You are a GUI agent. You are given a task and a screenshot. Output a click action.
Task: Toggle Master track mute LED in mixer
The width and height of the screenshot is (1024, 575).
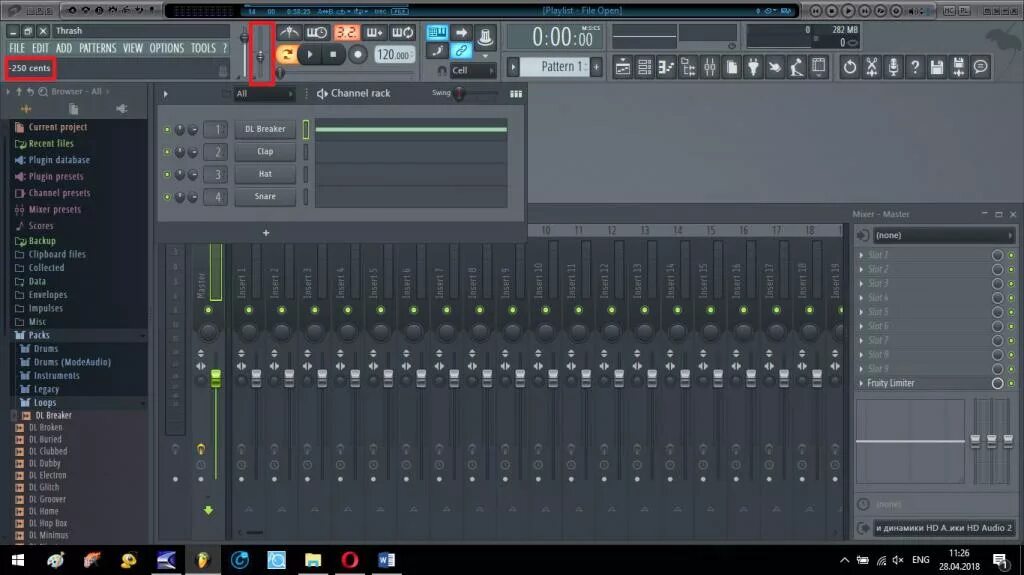208,310
